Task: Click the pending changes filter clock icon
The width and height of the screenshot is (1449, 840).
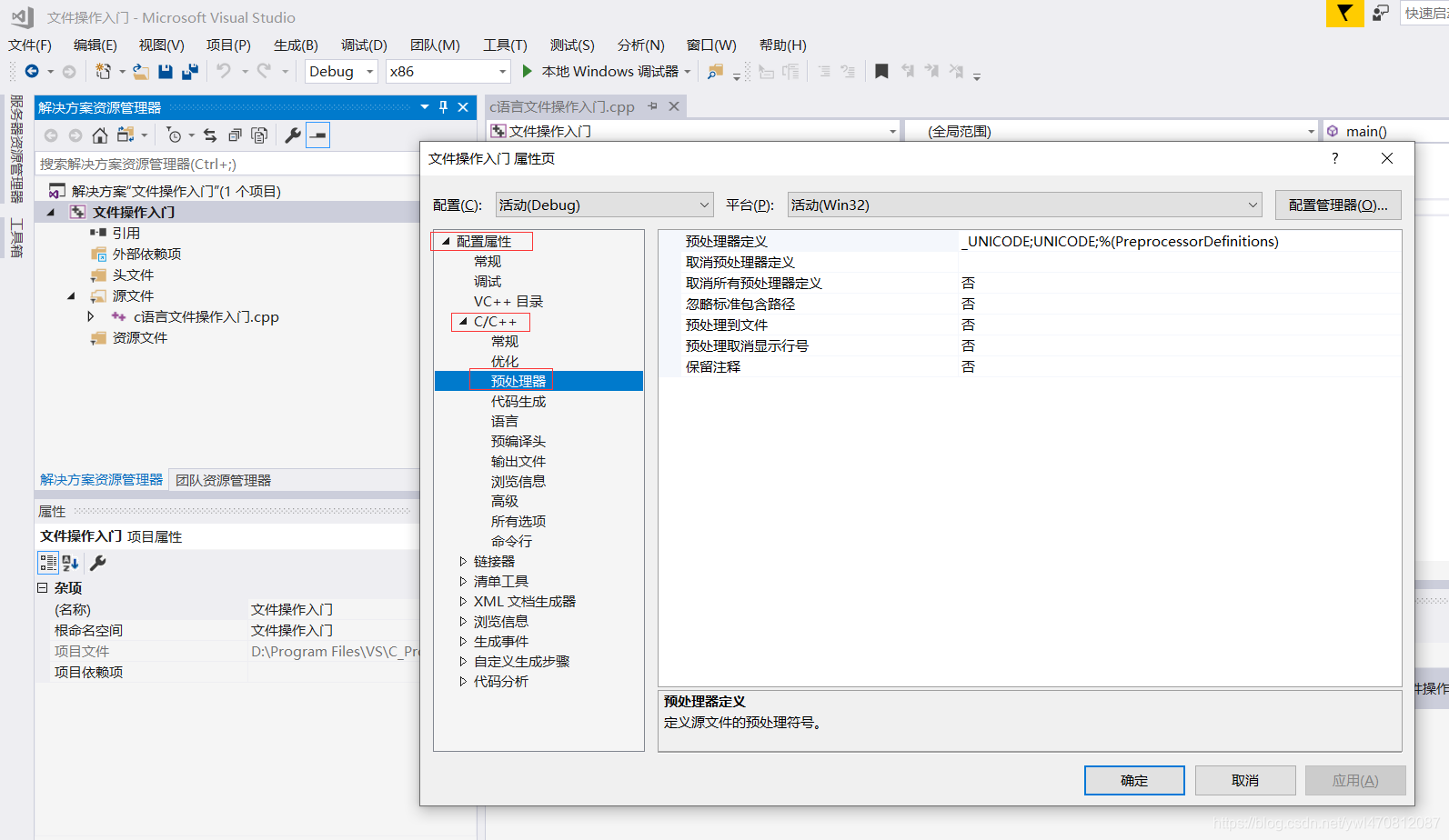Action: [175, 135]
